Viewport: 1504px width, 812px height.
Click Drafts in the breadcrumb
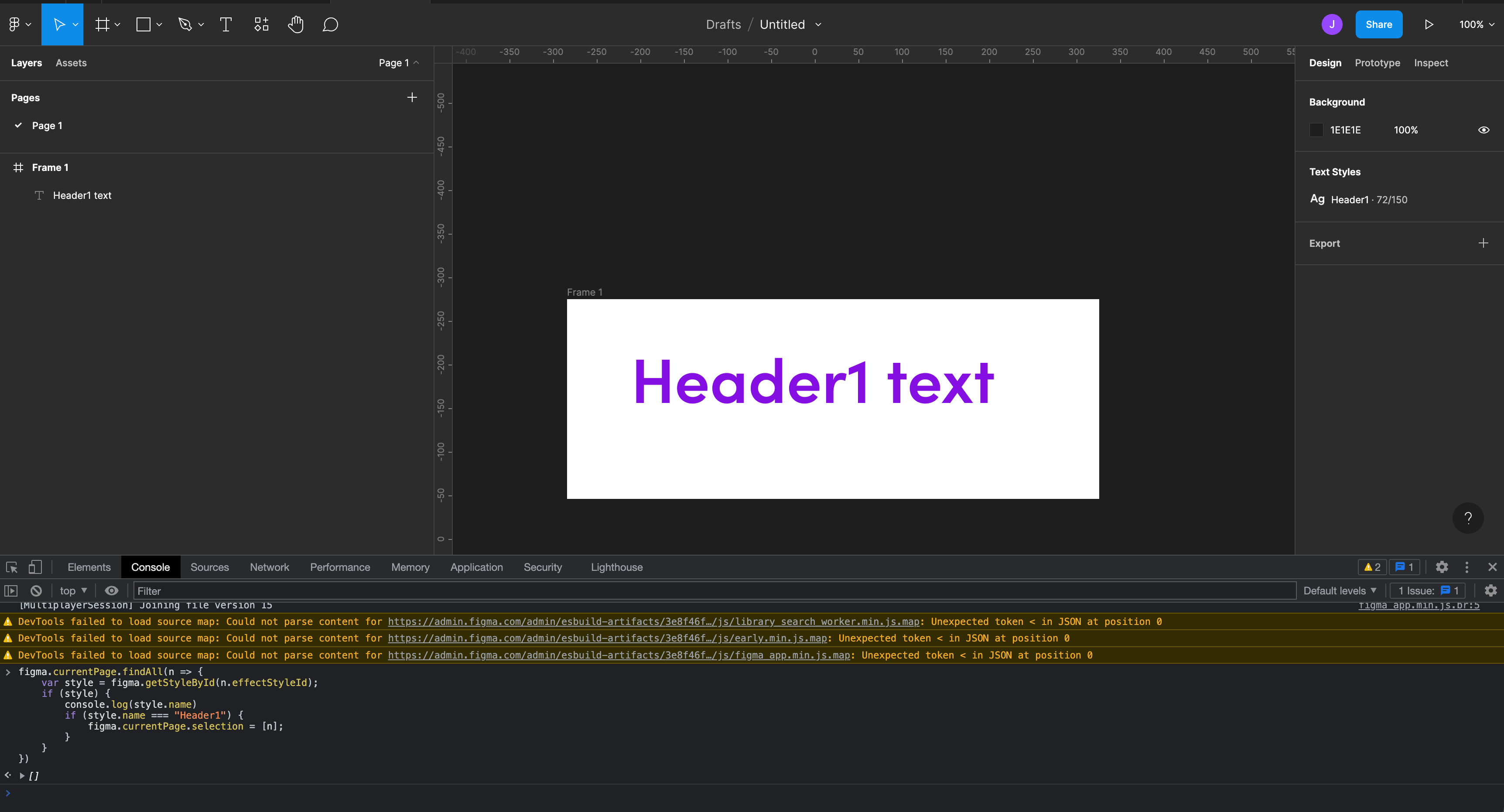click(723, 24)
